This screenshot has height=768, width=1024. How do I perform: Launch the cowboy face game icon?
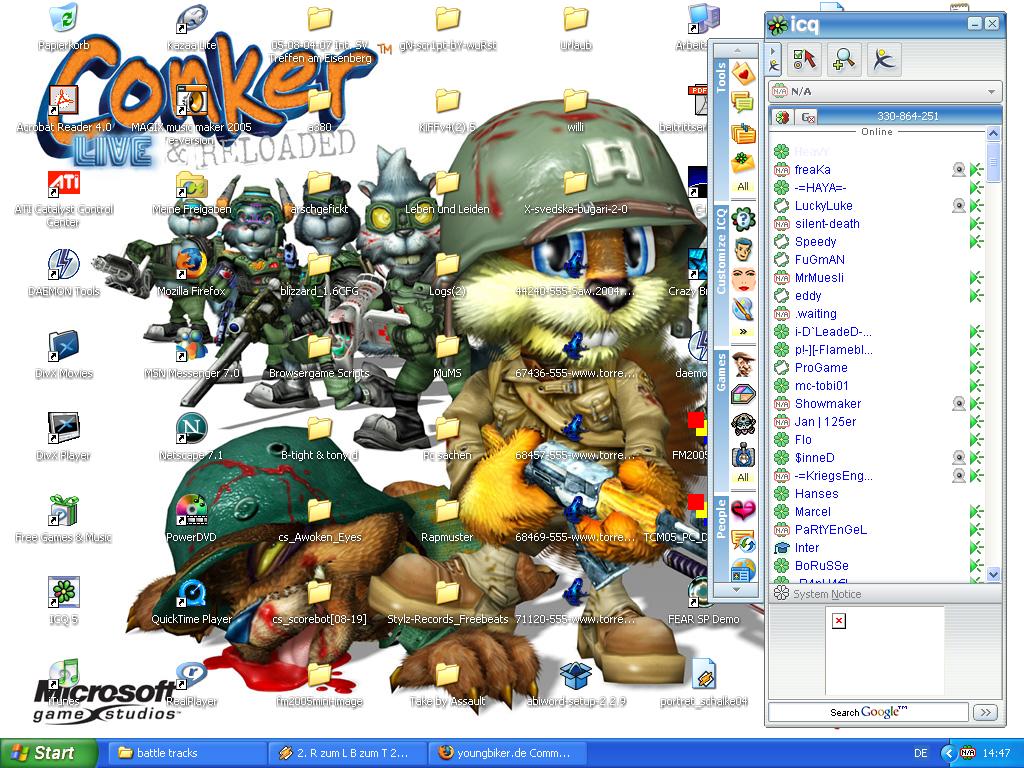743,363
